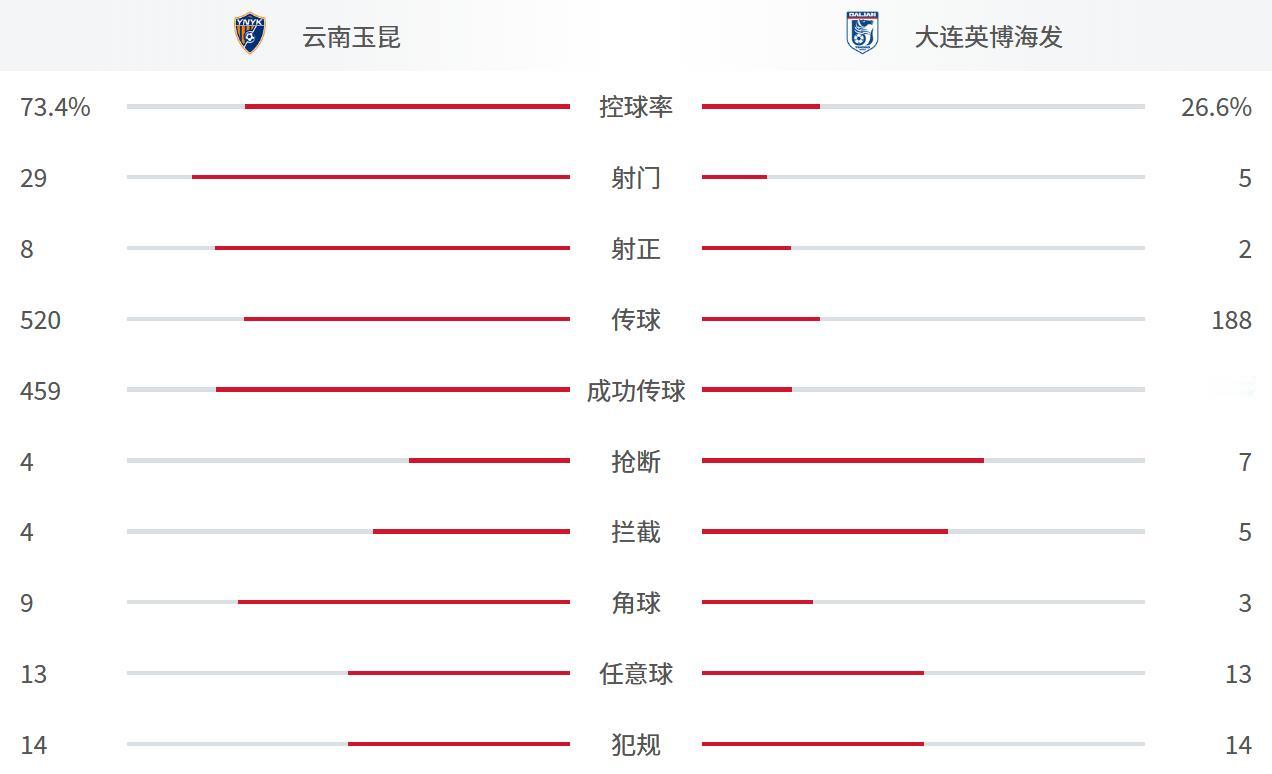Click the 射正 stat label

636,249
